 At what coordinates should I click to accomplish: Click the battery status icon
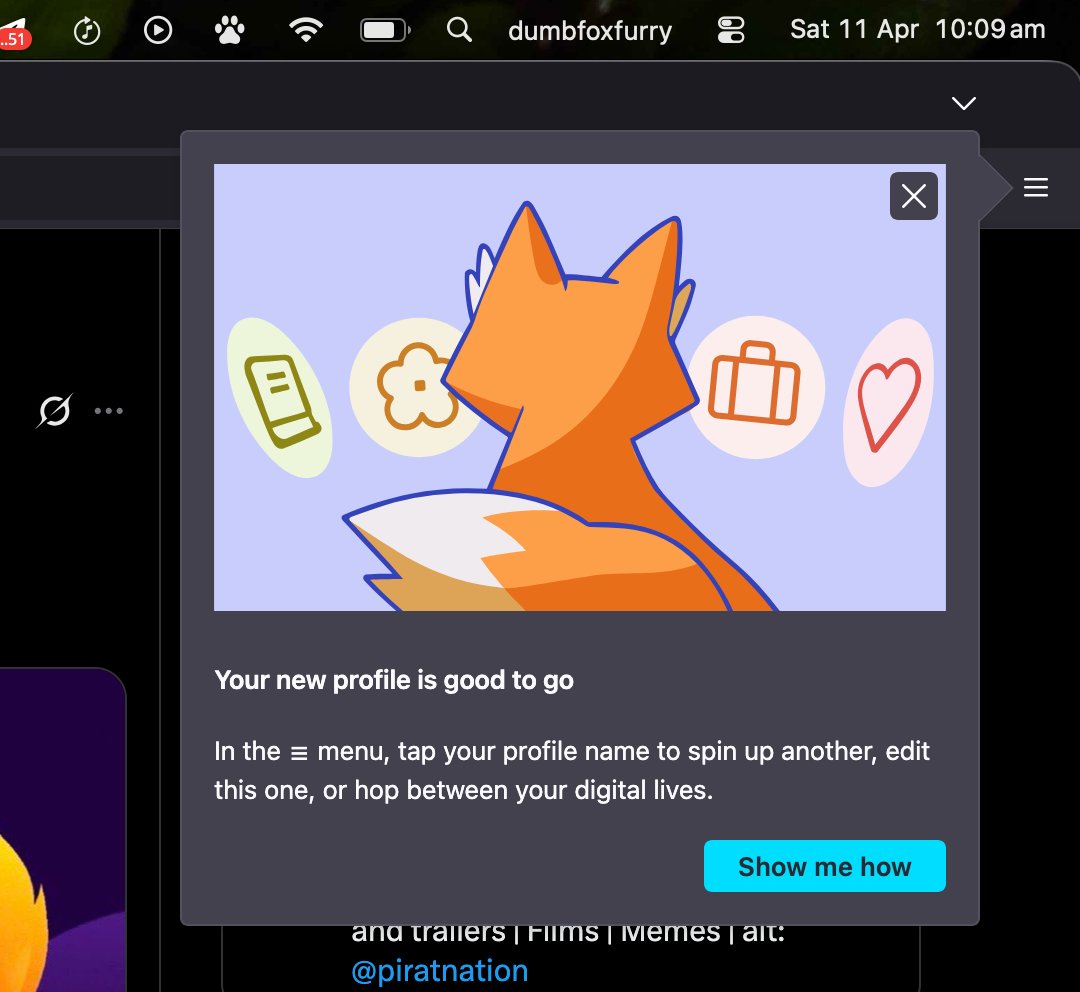click(x=385, y=30)
